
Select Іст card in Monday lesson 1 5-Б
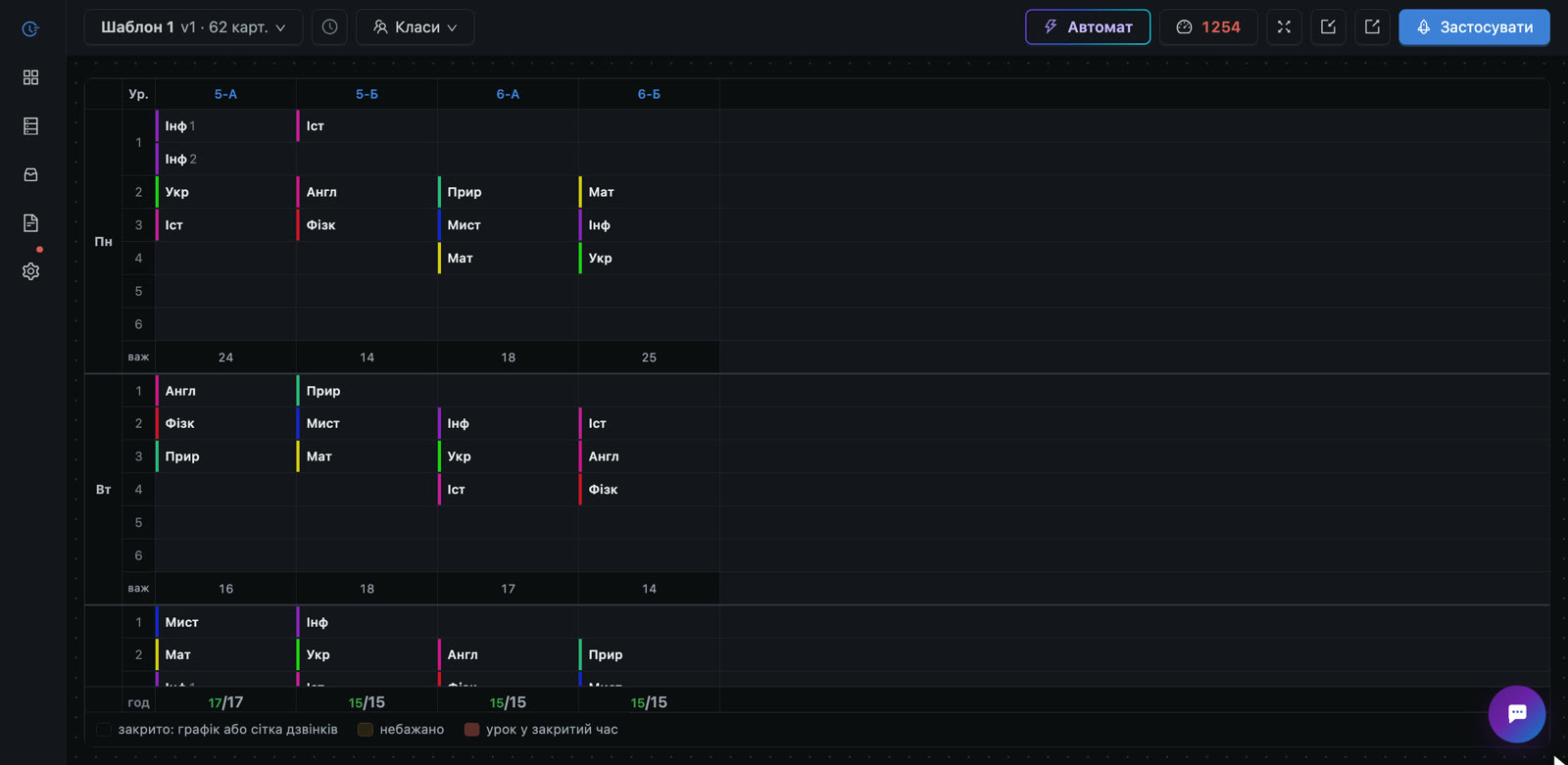367,126
